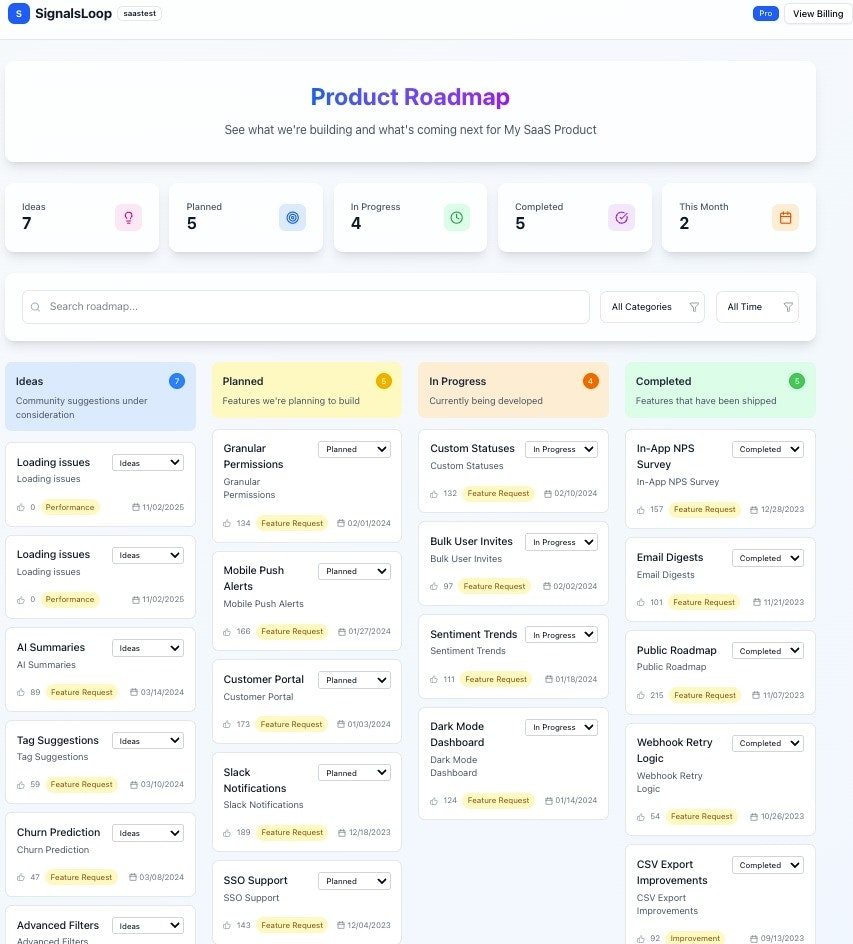Expand status selector on Email Digests card

[x=767, y=558]
